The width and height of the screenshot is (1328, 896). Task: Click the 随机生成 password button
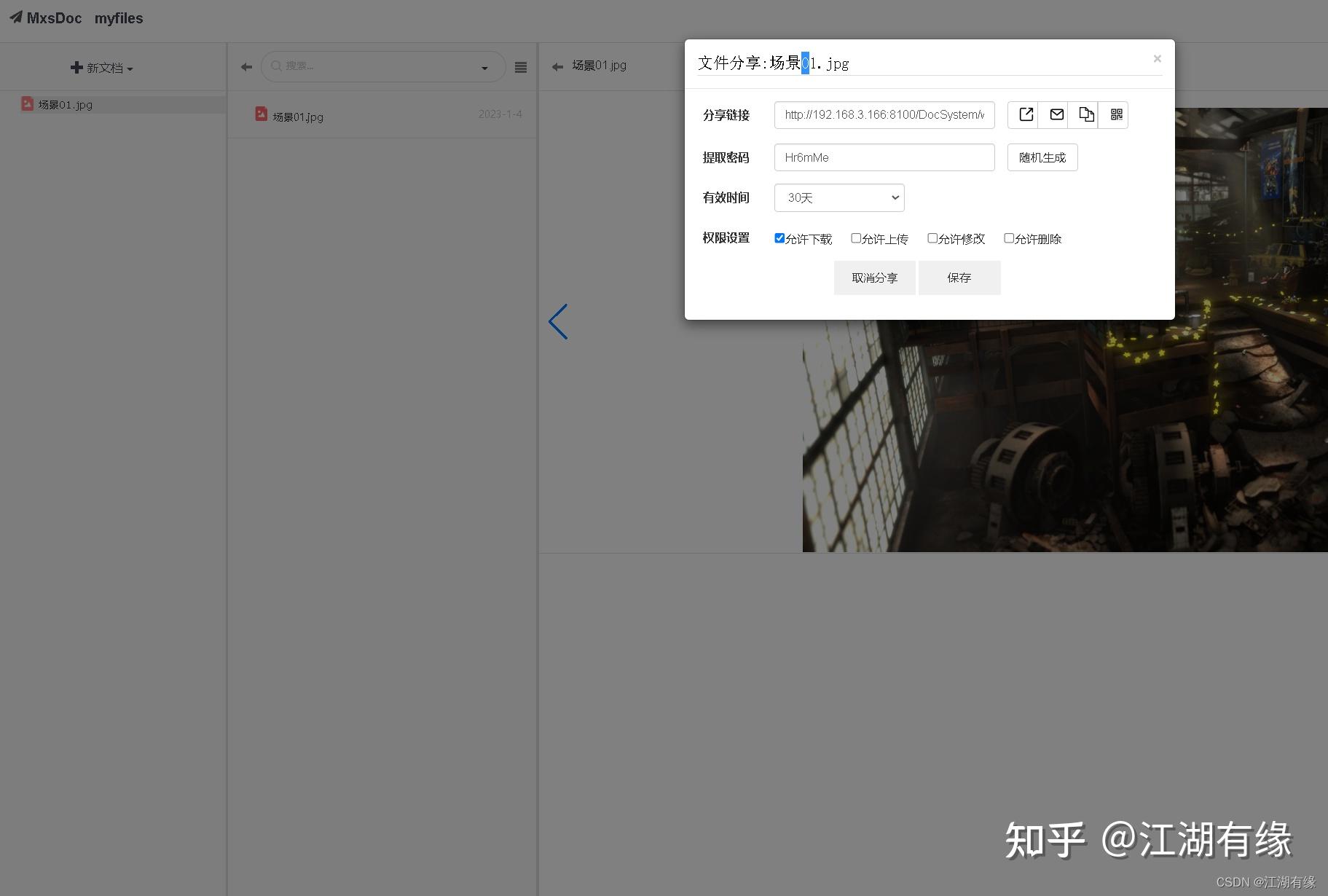pos(1042,157)
